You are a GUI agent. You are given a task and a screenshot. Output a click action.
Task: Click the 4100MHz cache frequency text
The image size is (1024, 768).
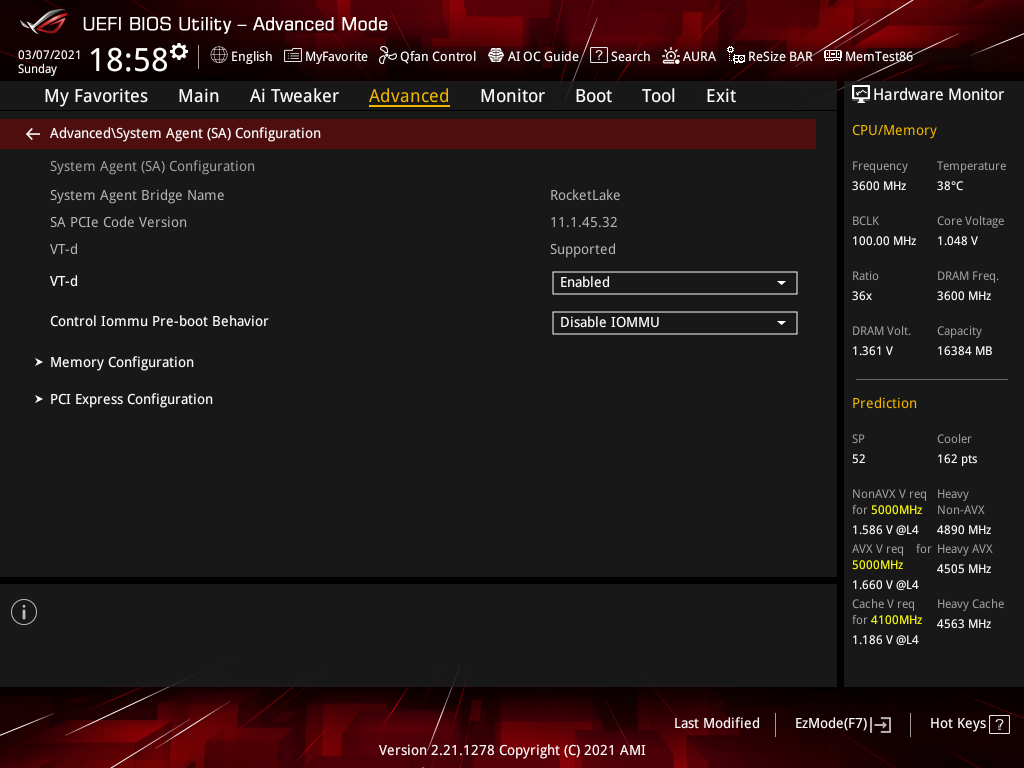click(897, 620)
